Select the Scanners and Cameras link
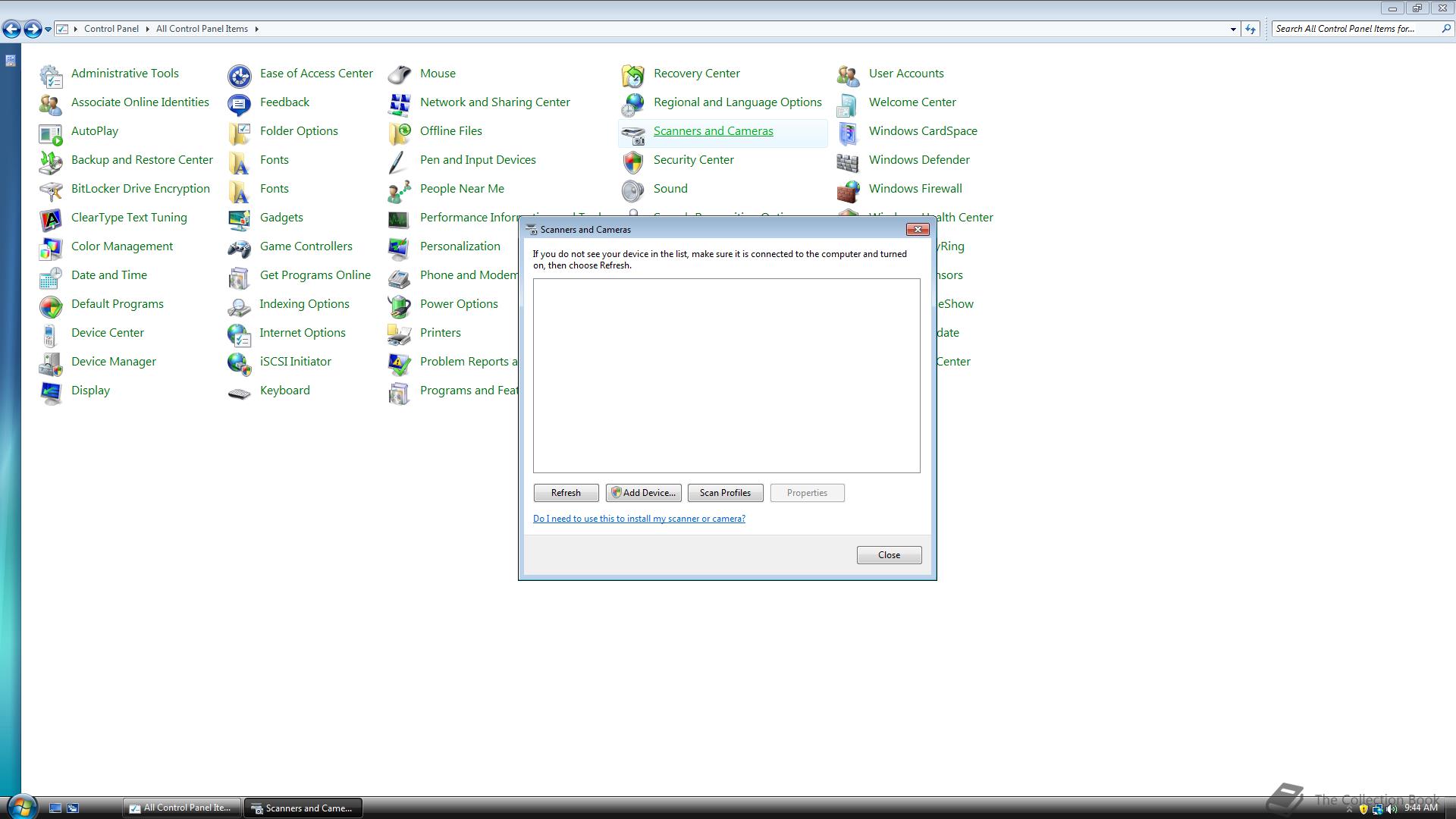The width and height of the screenshot is (1456, 819). coord(713,131)
